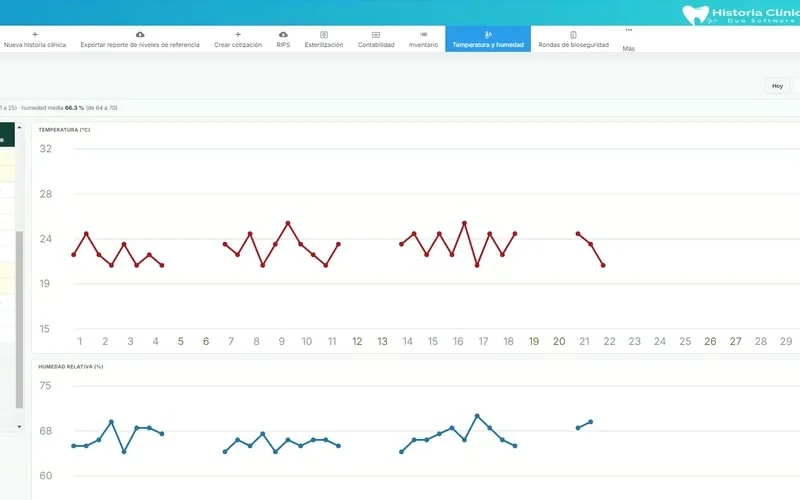Click the left panel scroll down arrow
This screenshot has width=800, height=500.
[x=19, y=427]
